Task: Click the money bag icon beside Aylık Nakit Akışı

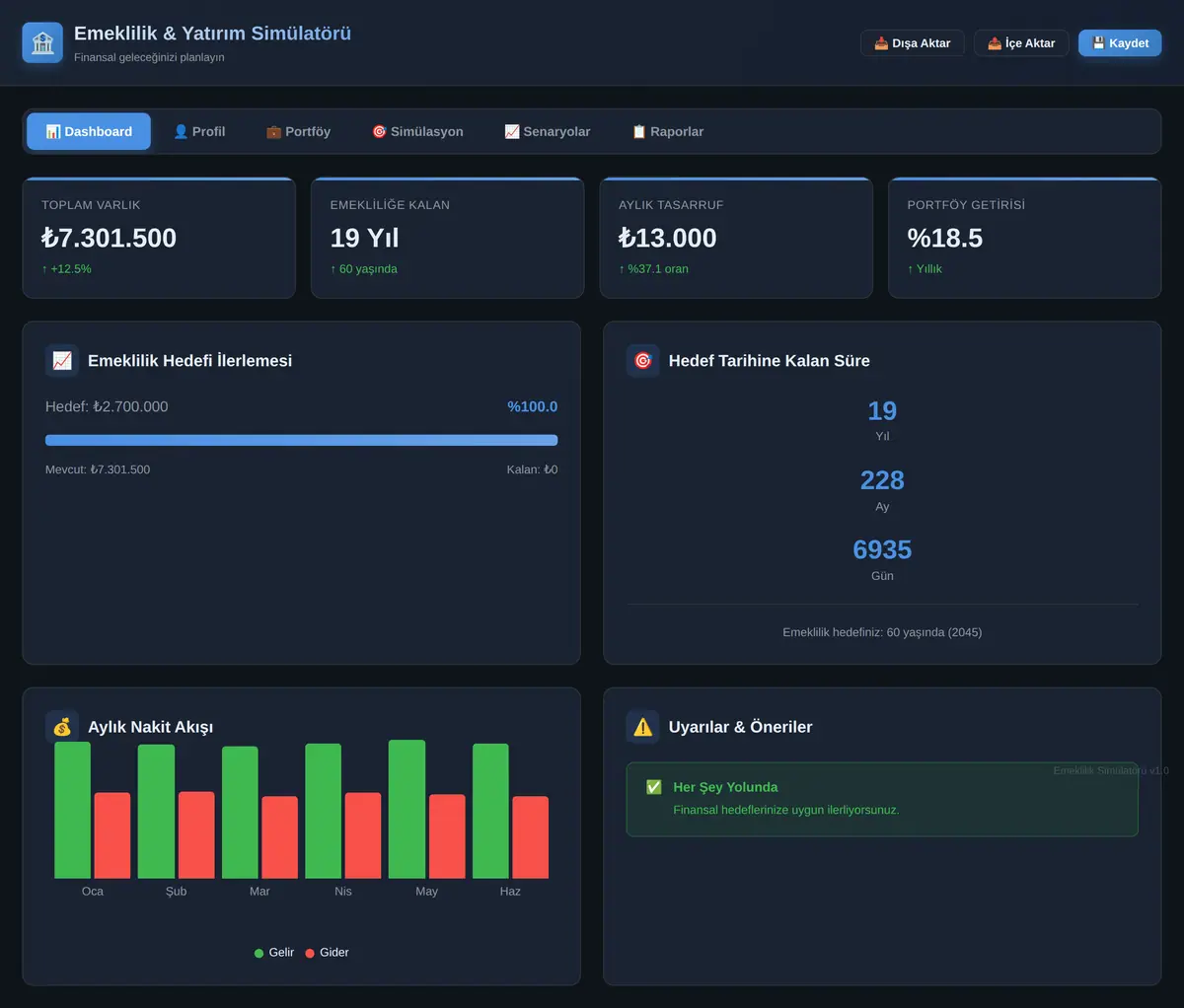Action: pos(62,727)
